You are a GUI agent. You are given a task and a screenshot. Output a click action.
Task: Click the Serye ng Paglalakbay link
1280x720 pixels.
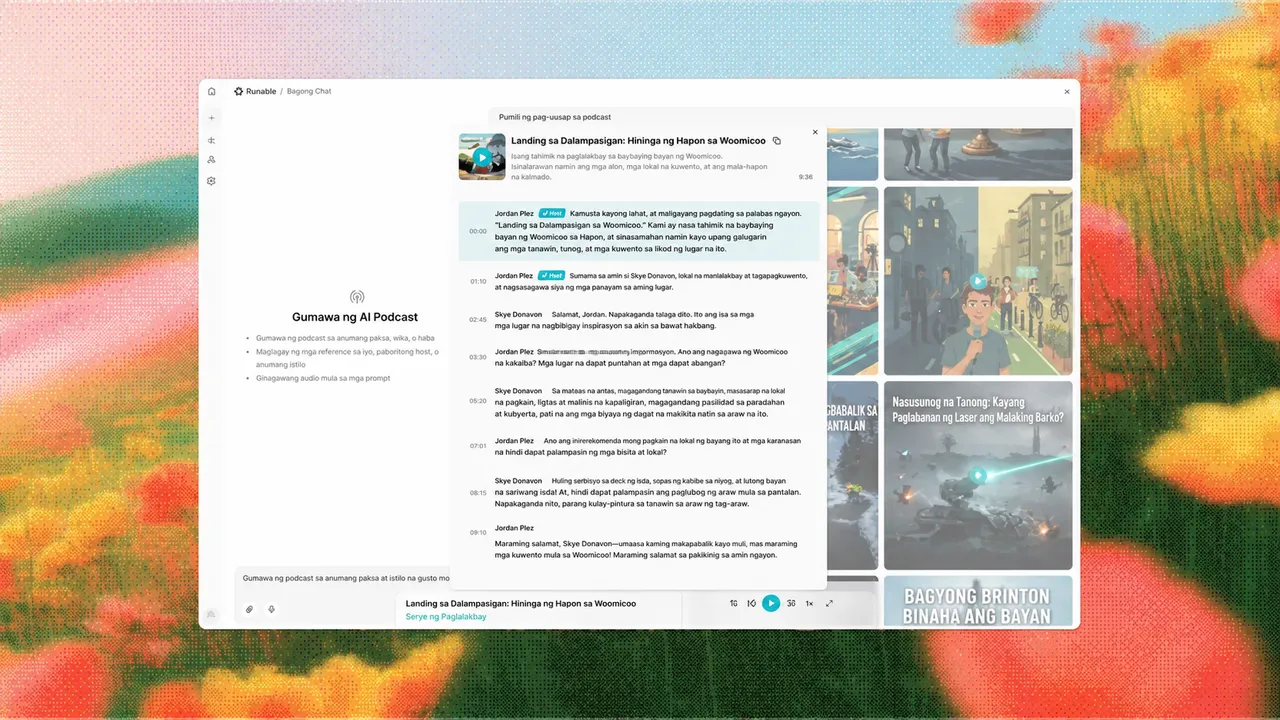(x=446, y=617)
